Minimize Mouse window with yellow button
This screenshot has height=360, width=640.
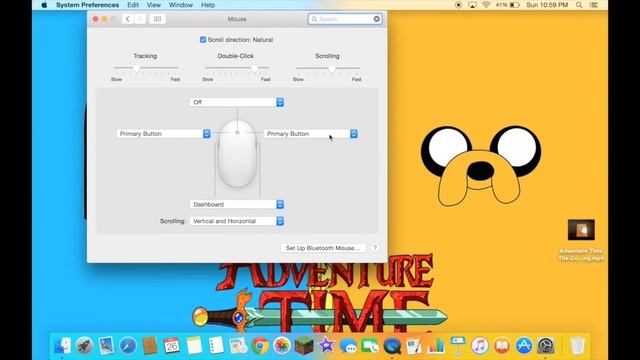click(x=104, y=19)
